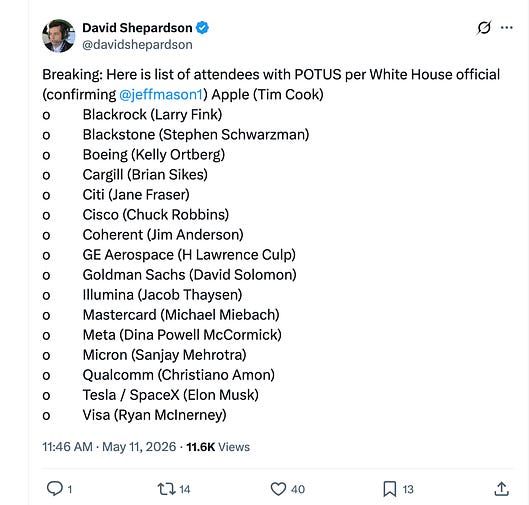This screenshot has width=529, height=505.
Task: Click the bookmark count of 13
Action: tap(408, 489)
